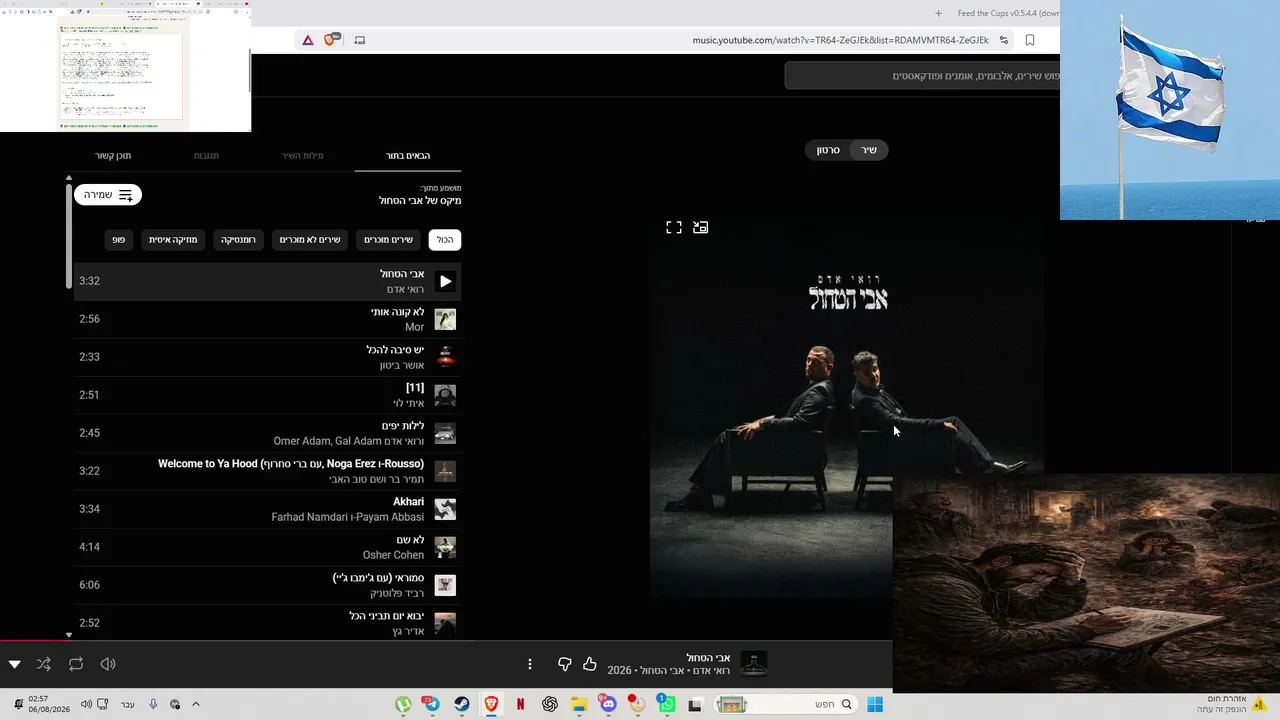Collapse the player page with the down arrow

click(x=14, y=664)
